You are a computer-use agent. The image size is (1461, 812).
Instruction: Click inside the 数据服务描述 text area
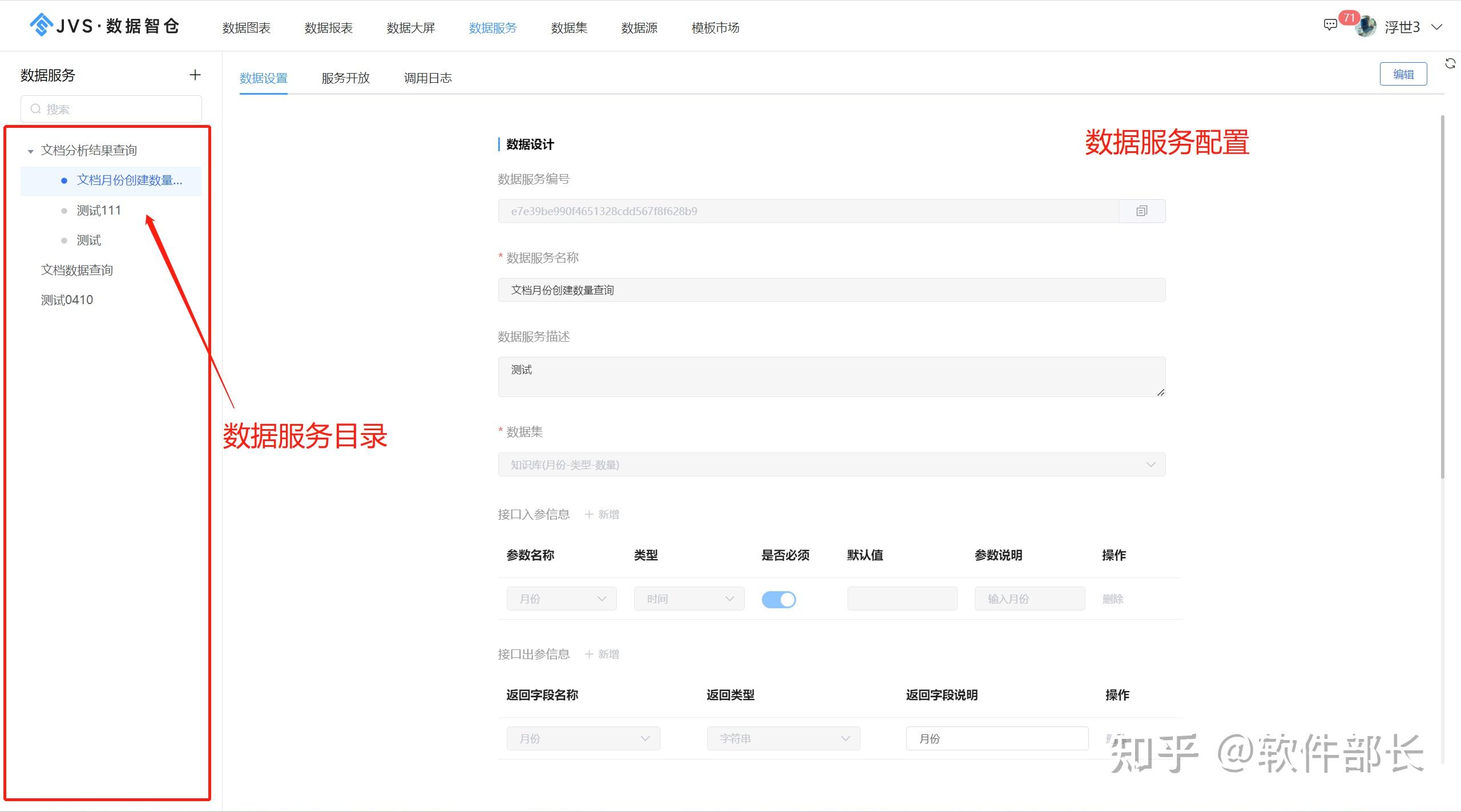coord(831,377)
